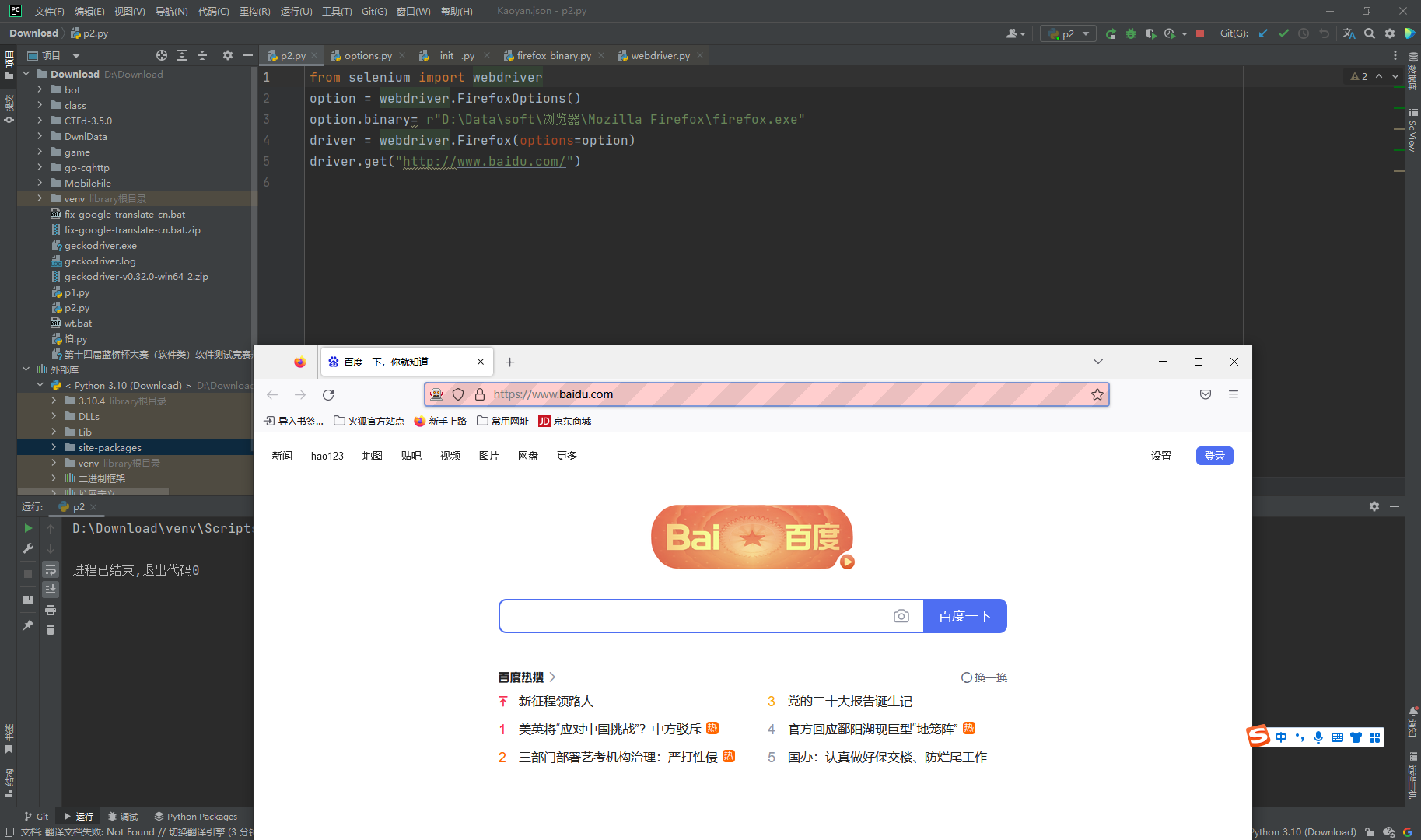Expand the CTFd-3.5.0 folder
1421x840 pixels.
click(40, 121)
